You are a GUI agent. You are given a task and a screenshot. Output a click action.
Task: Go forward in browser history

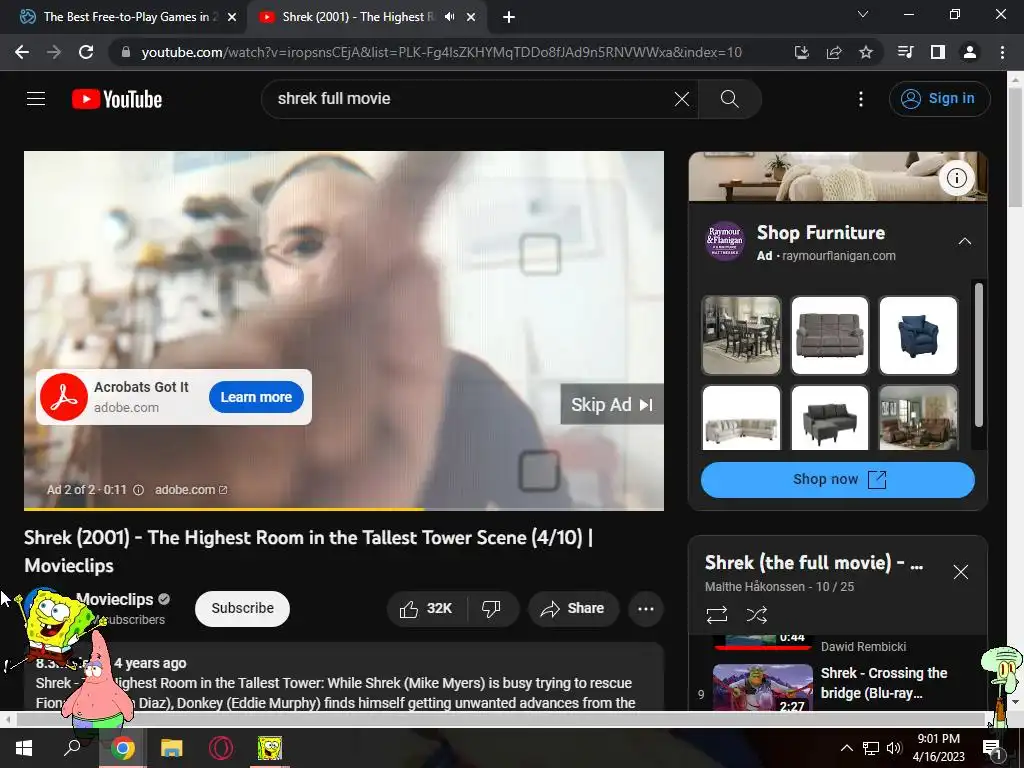click(x=54, y=52)
